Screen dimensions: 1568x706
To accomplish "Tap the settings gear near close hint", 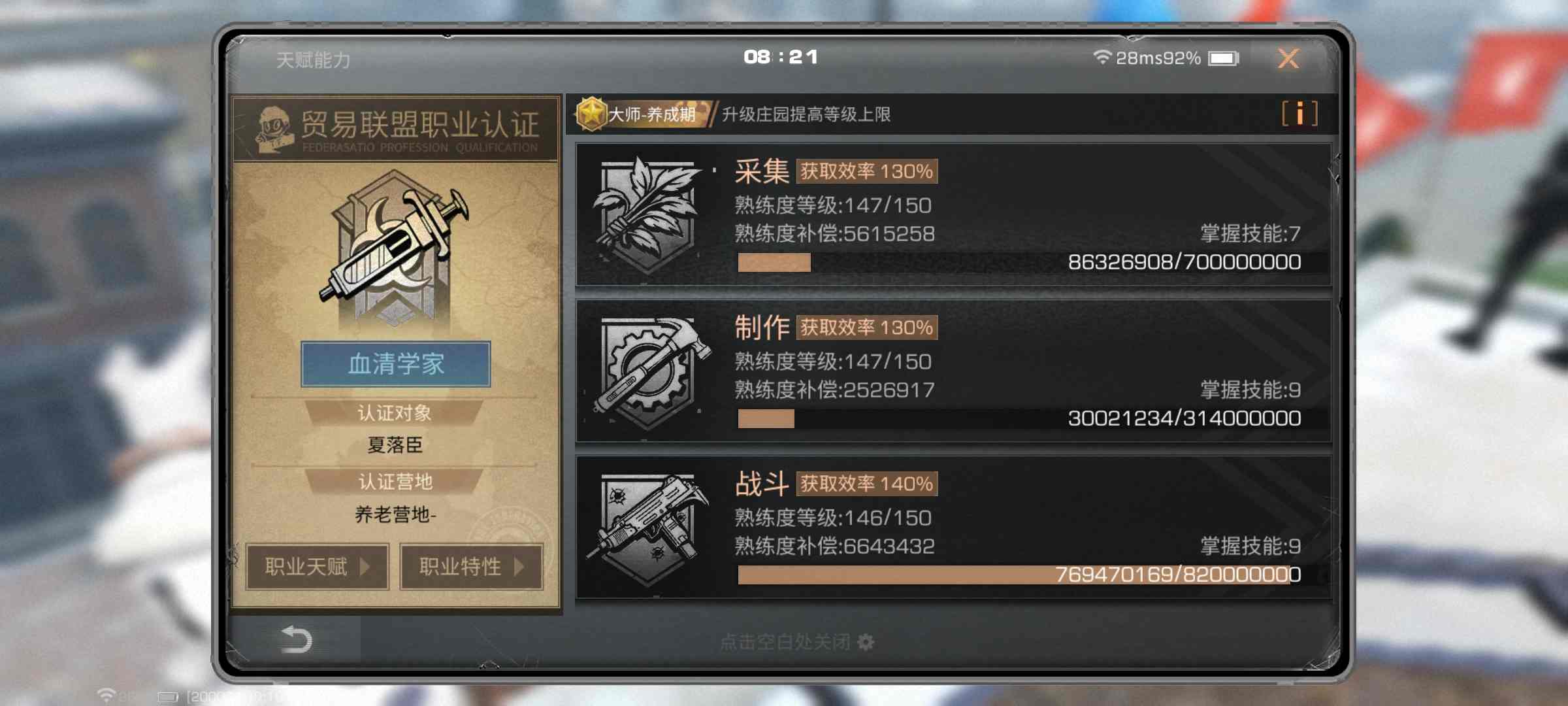I will click(866, 643).
